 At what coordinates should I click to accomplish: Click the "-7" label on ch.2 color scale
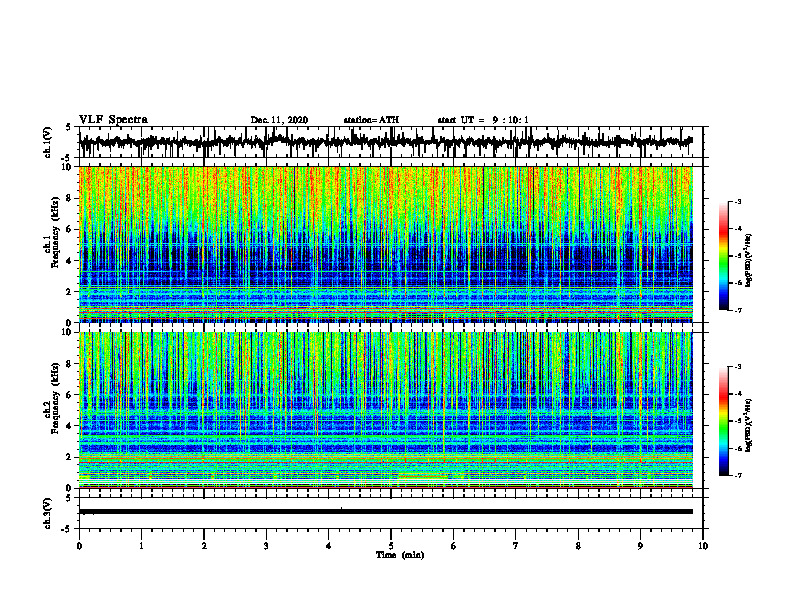point(738,476)
